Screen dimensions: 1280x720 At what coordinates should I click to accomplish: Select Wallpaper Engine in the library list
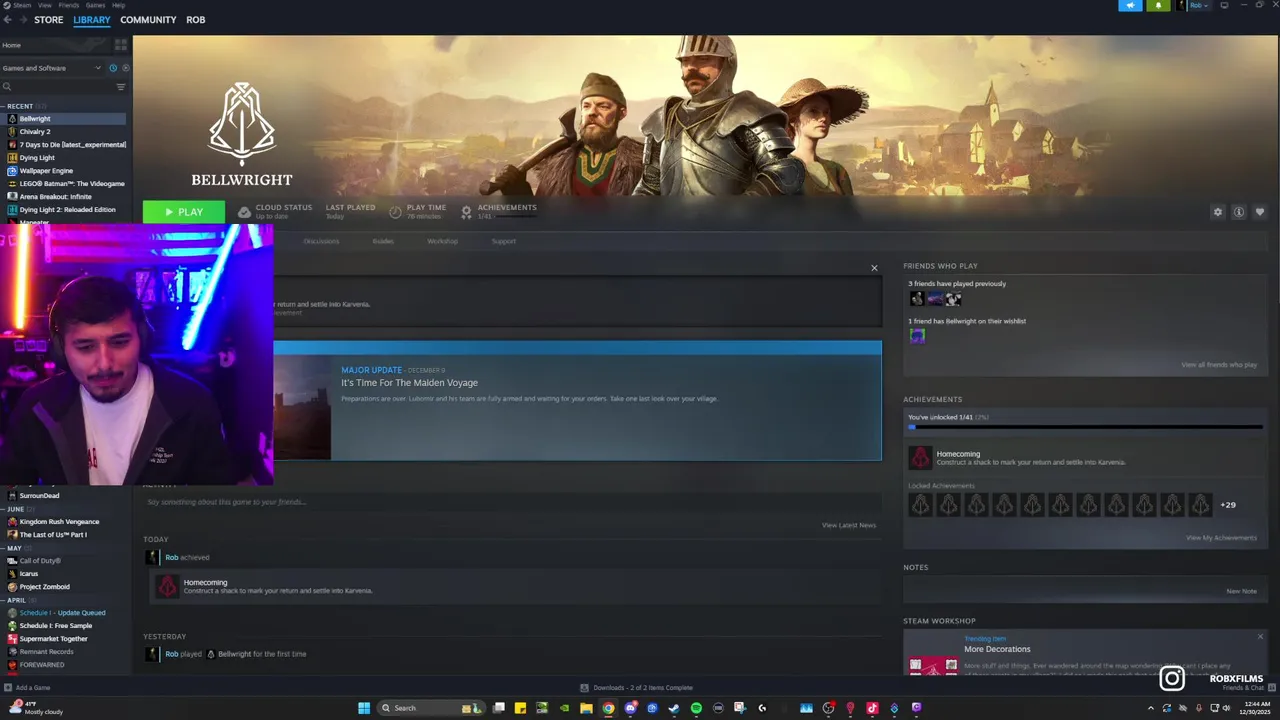65,171
